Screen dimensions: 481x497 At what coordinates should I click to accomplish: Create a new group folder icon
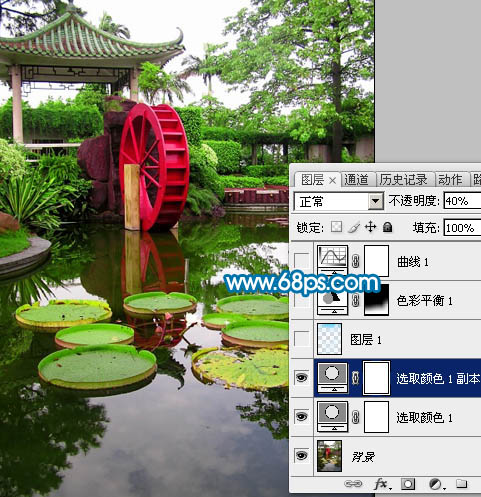462,483
